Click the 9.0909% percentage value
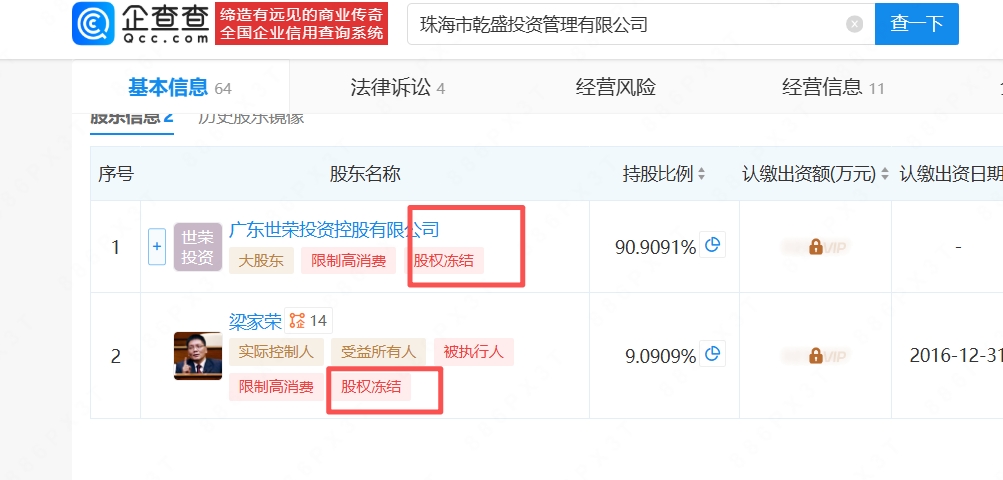Image resolution: width=1003 pixels, height=480 pixels. click(x=660, y=356)
